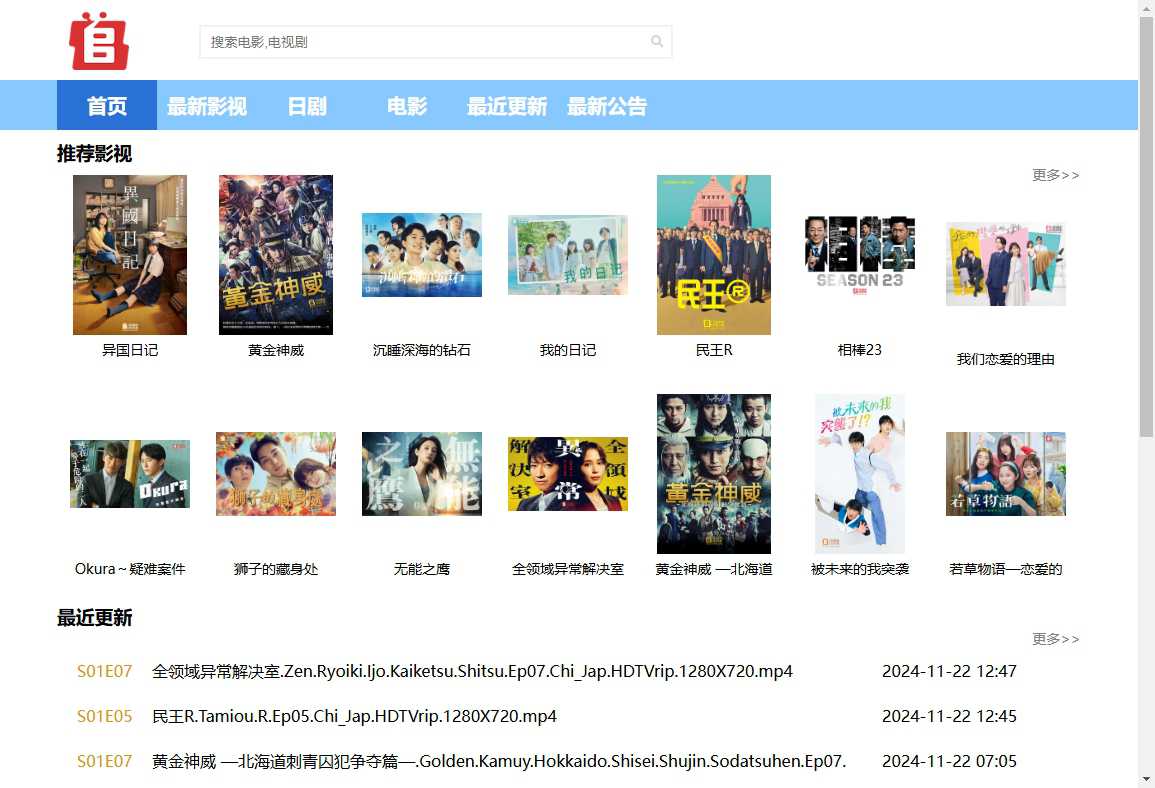The height and width of the screenshot is (788, 1155).
Task: Open Golden.Kamuy Hokkaido Ep07 file link
Action: coord(499,761)
